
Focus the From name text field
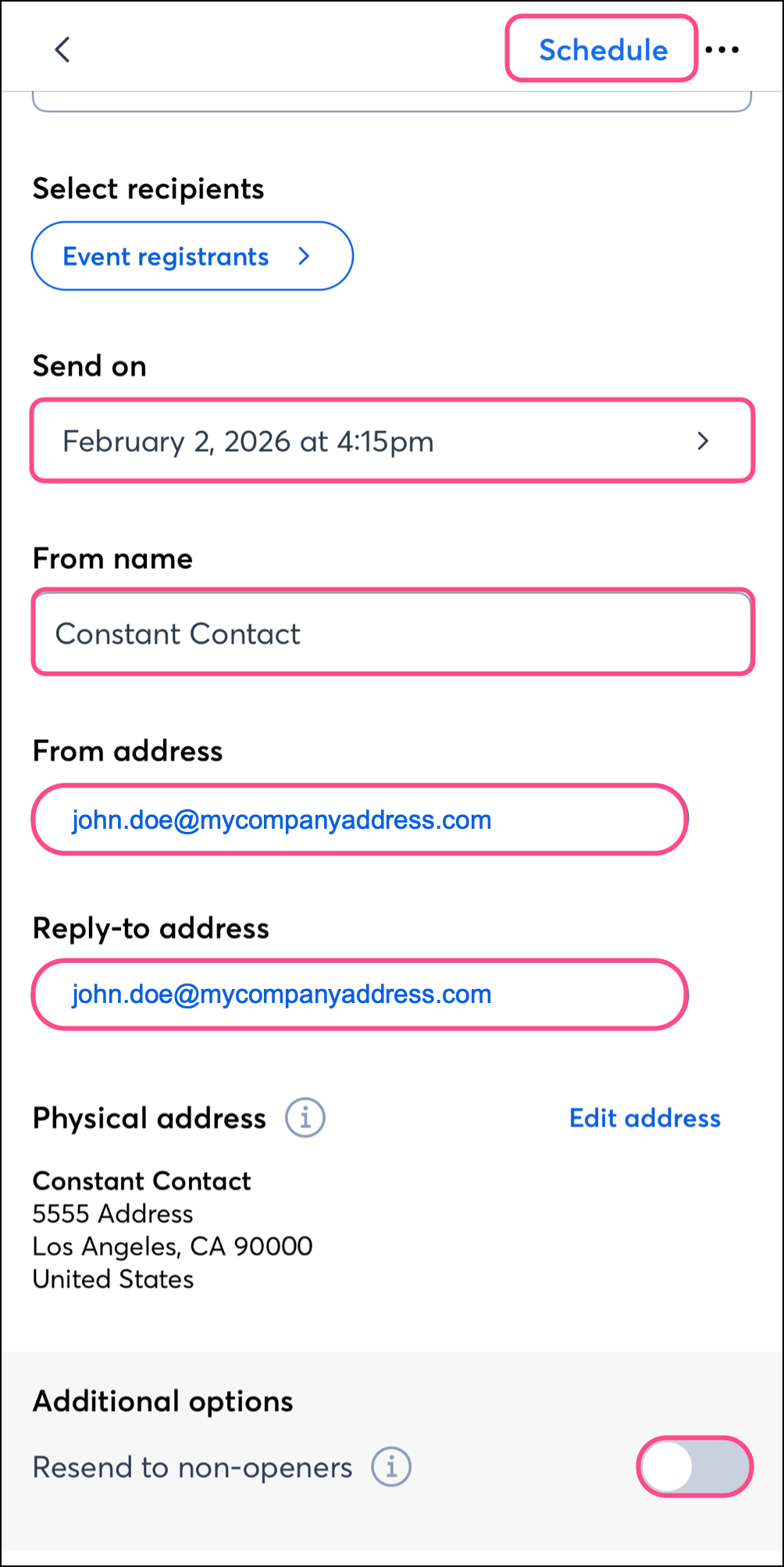392,634
